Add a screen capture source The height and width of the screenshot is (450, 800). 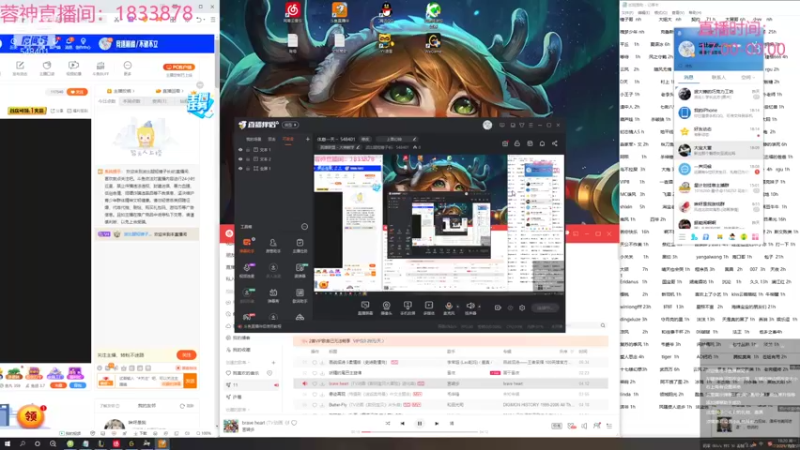pyautogui.click(x=365, y=308)
